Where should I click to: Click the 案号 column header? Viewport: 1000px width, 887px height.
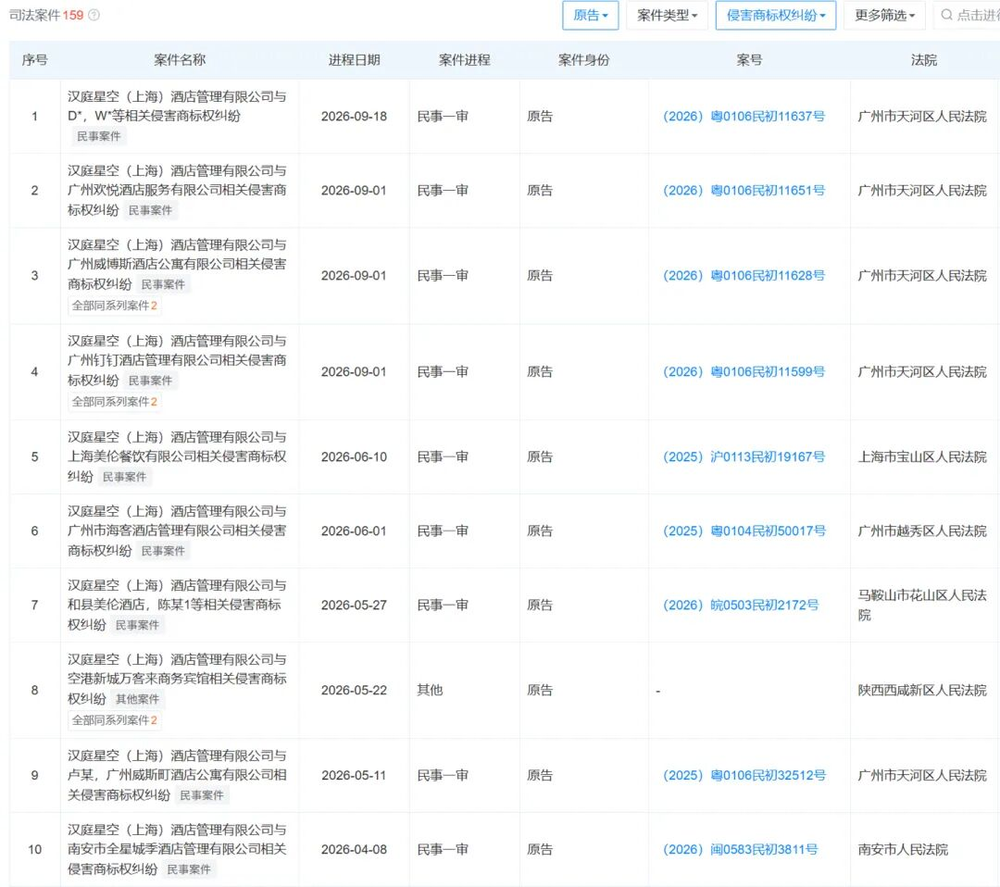pyautogui.click(x=749, y=60)
